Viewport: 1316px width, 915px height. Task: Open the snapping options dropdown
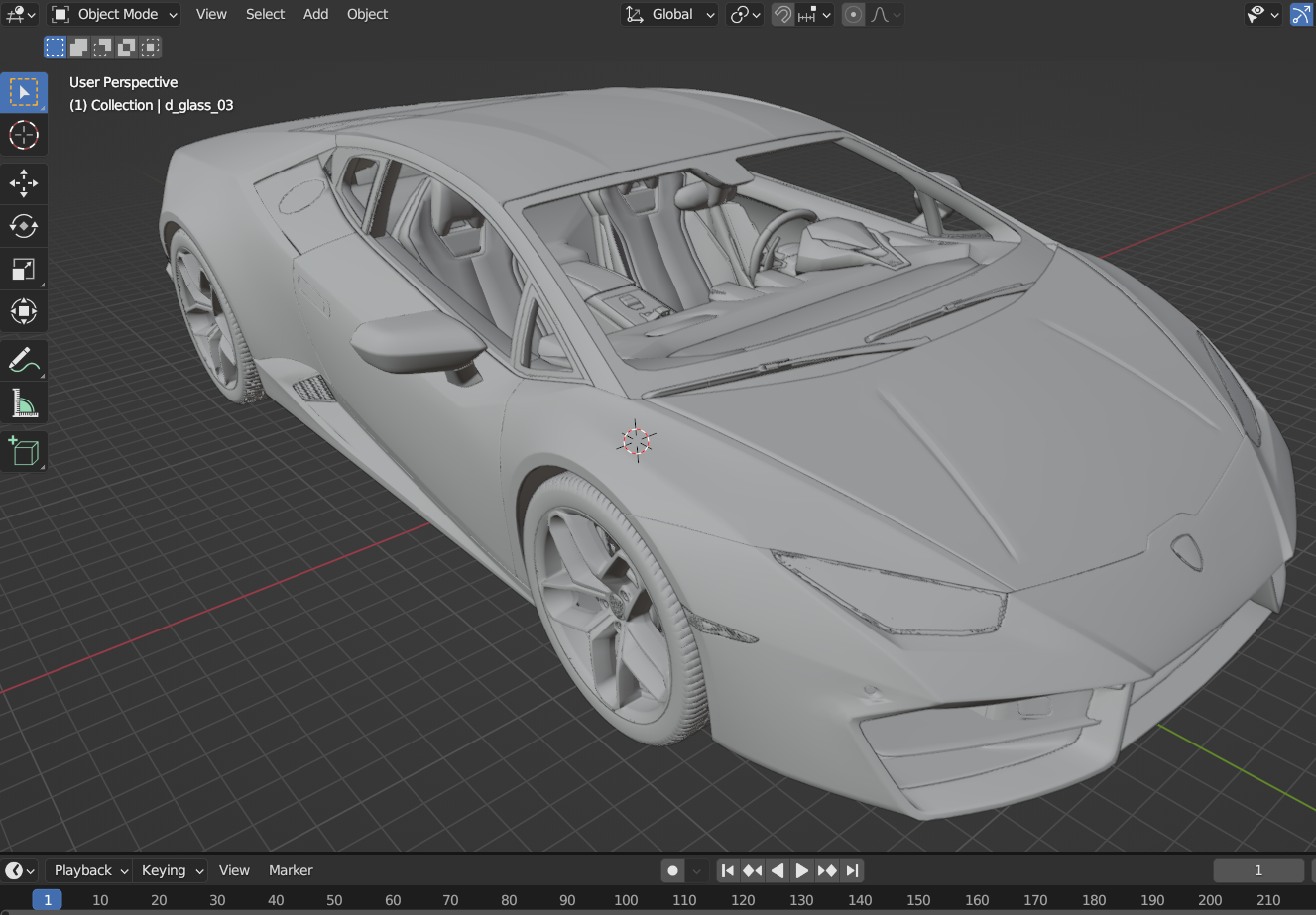(814, 14)
